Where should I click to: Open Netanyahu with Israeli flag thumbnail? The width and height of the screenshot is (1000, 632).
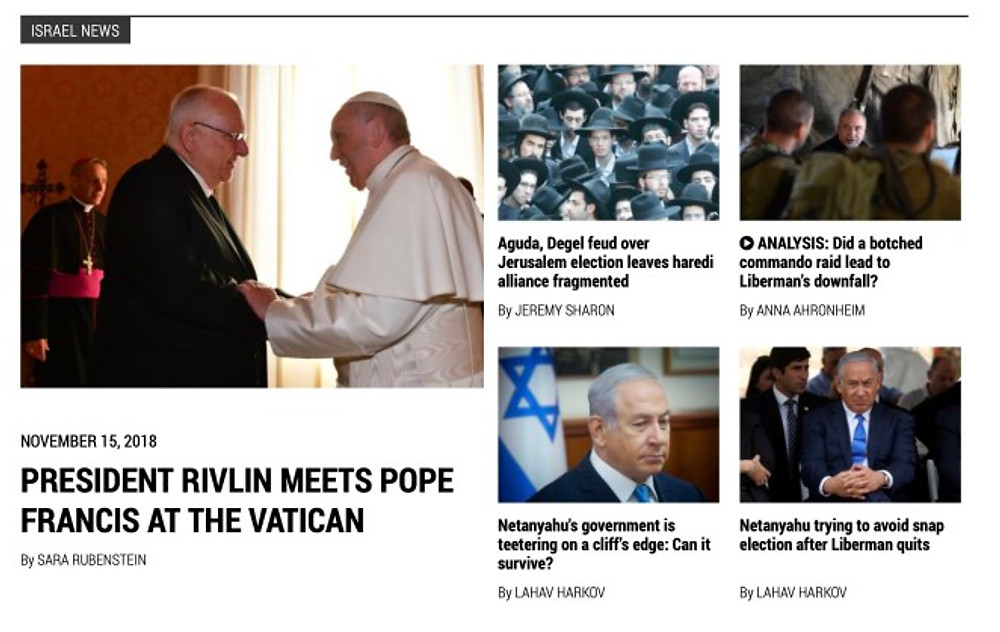pyautogui.click(x=608, y=425)
